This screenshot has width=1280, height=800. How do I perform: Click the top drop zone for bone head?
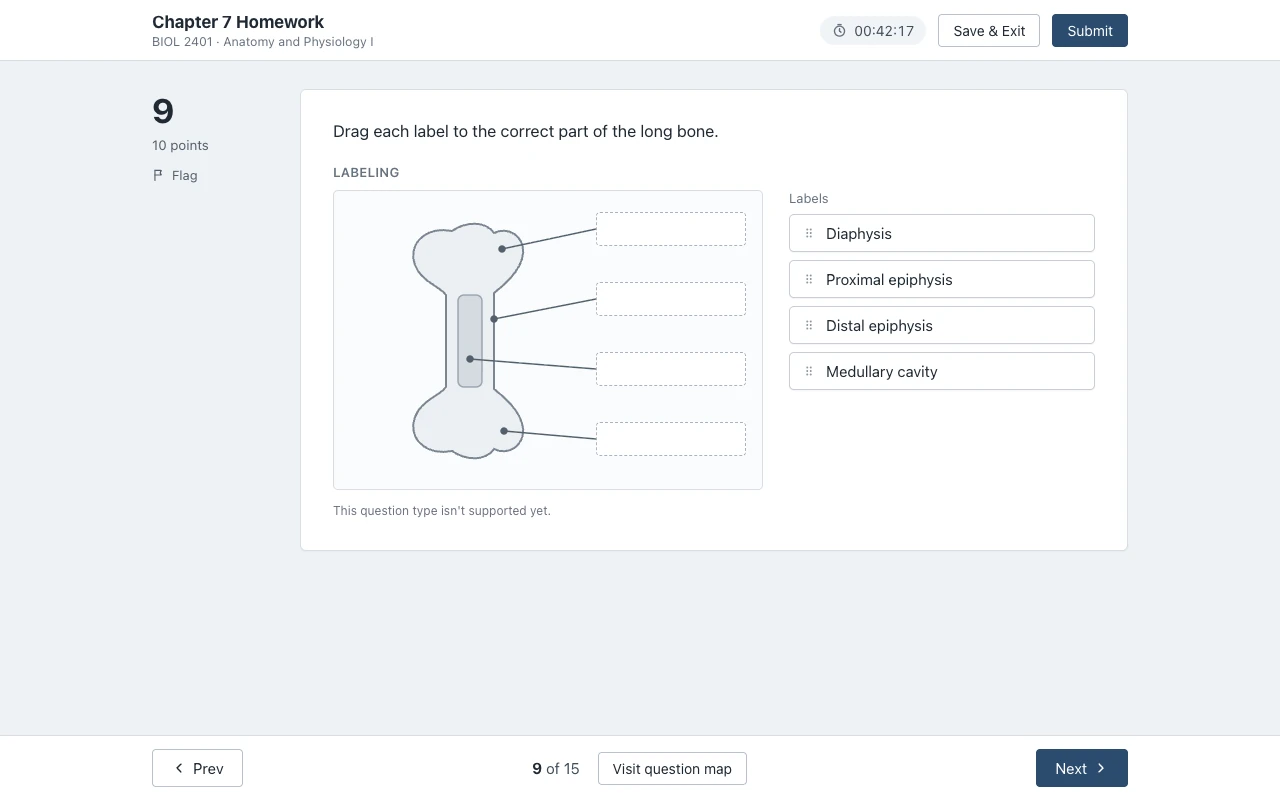coord(671,229)
